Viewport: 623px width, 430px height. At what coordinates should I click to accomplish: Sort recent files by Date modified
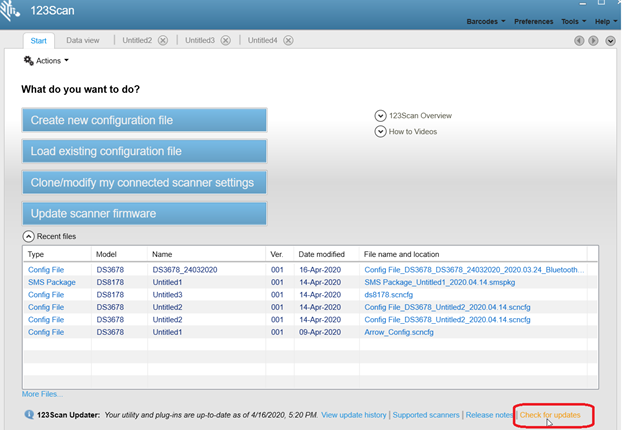tap(320, 255)
